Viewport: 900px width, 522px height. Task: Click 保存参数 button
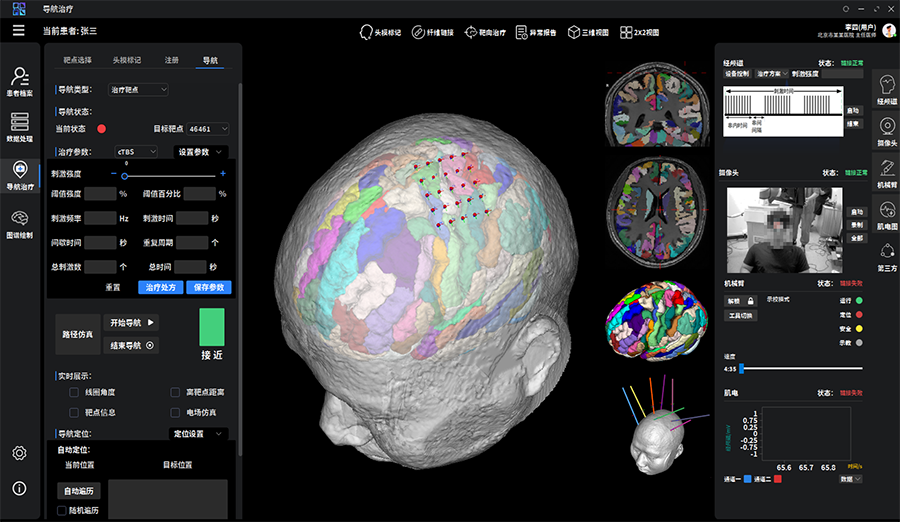[209, 287]
